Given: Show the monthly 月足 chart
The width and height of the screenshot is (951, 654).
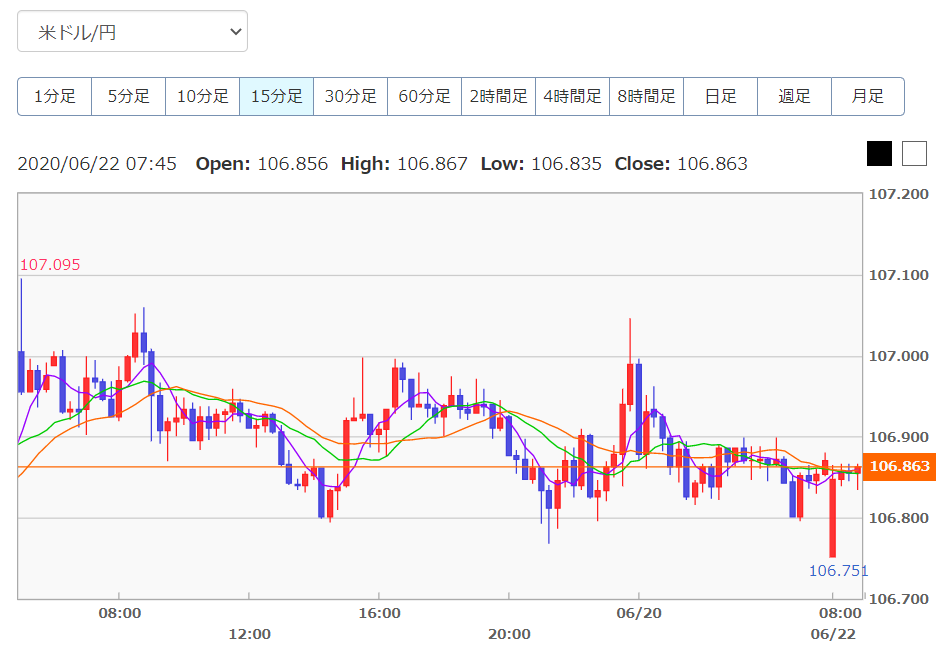Looking at the screenshot, I should click(868, 96).
